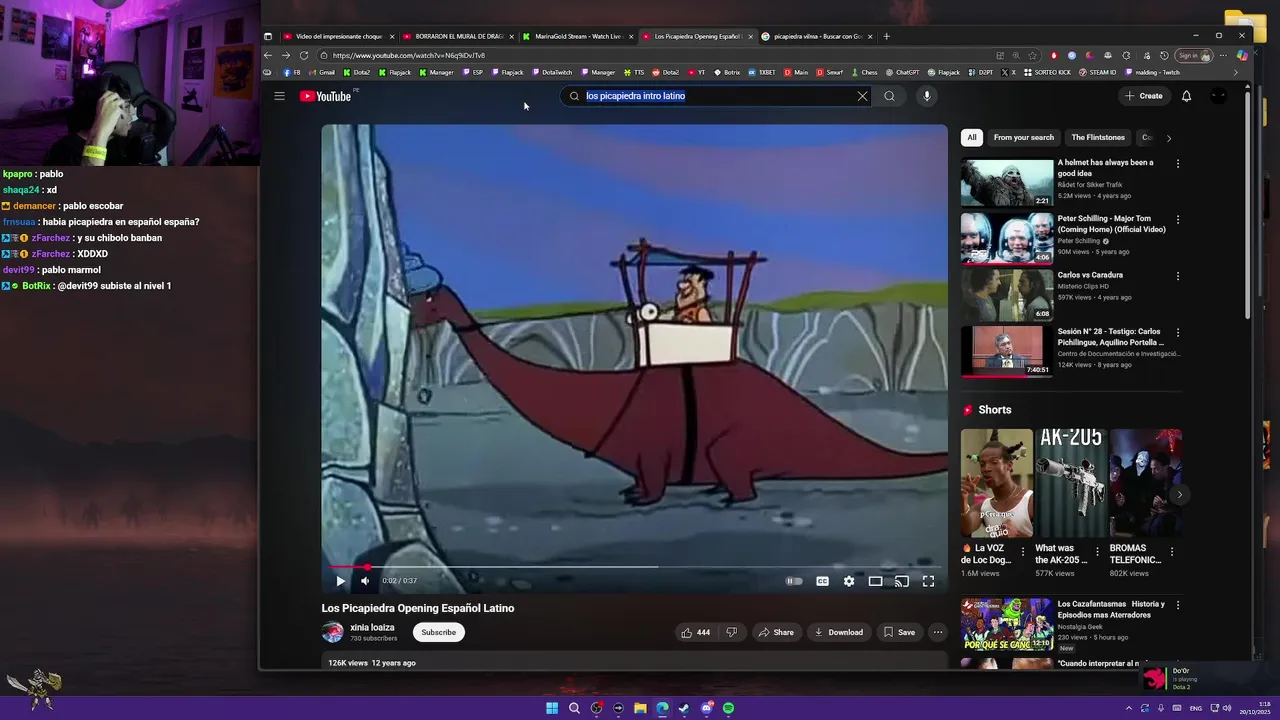This screenshot has height=720, width=1280.
Task: Like the video (444 likes)
Action: [696, 632]
